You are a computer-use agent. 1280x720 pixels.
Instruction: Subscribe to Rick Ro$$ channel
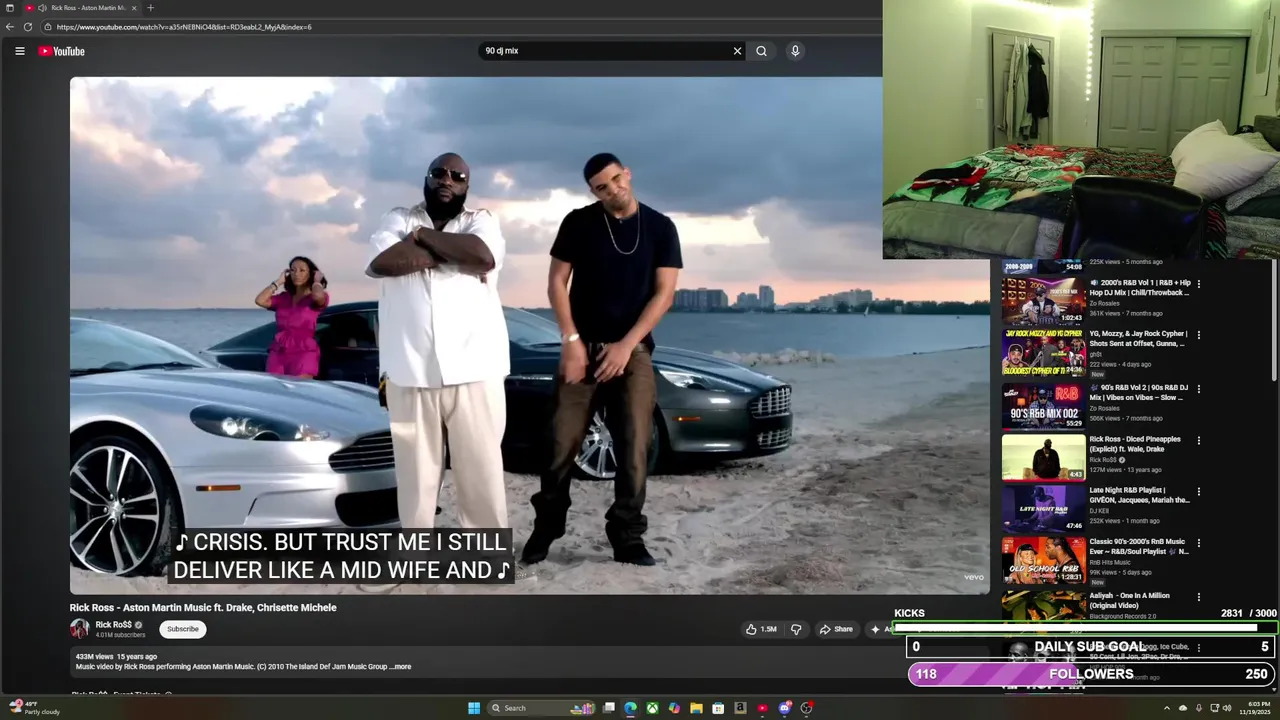click(x=183, y=629)
